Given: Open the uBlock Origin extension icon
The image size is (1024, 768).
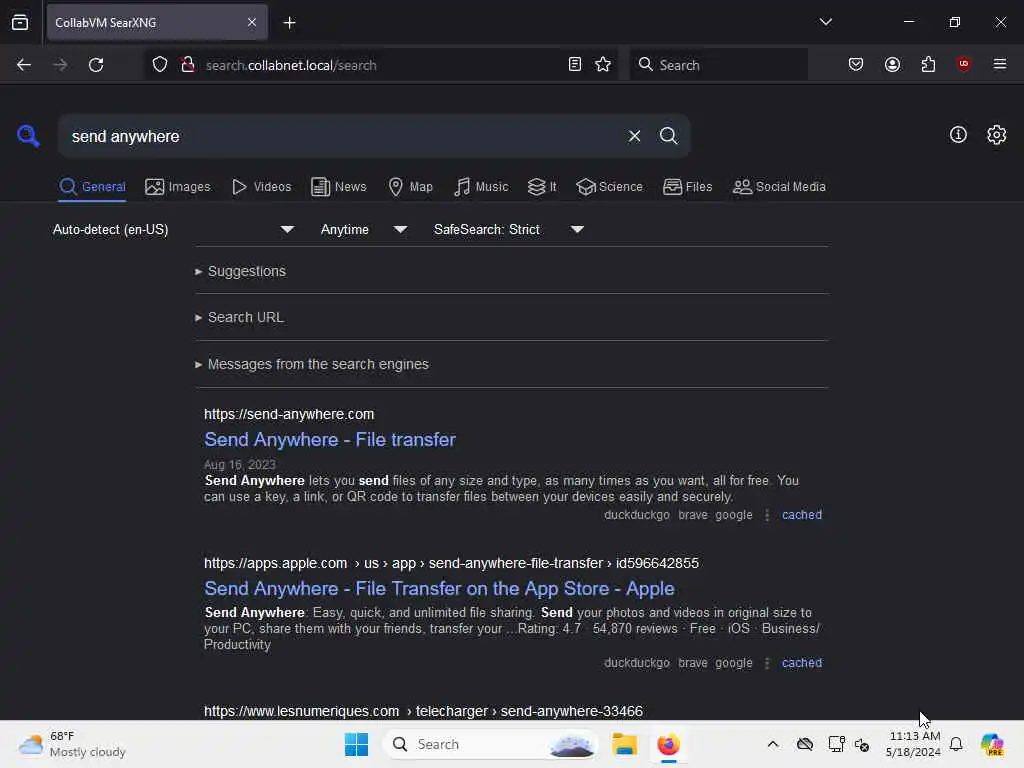Looking at the screenshot, I should click(x=963, y=64).
